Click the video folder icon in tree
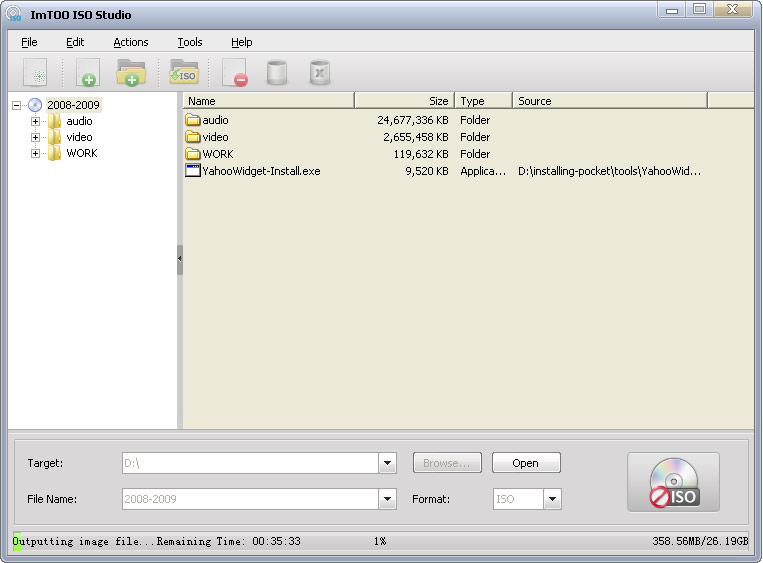This screenshot has width=763, height=563. [54, 137]
